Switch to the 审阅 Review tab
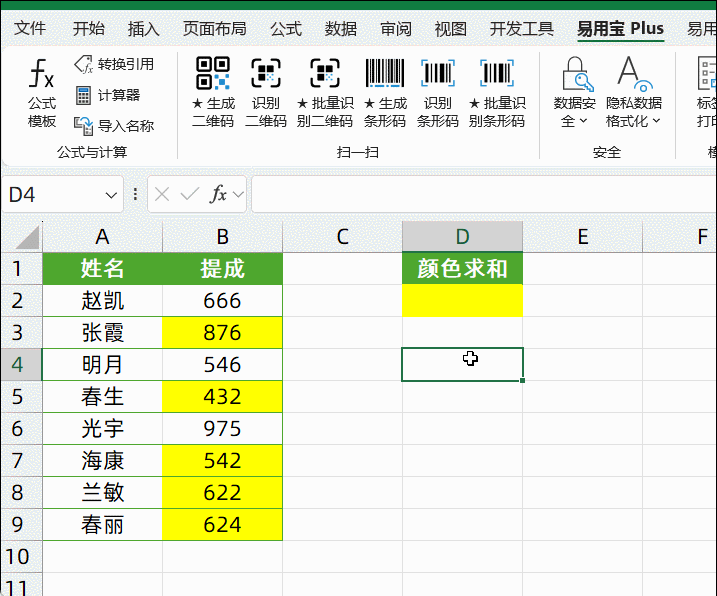The width and height of the screenshot is (717, 596). 396,28
